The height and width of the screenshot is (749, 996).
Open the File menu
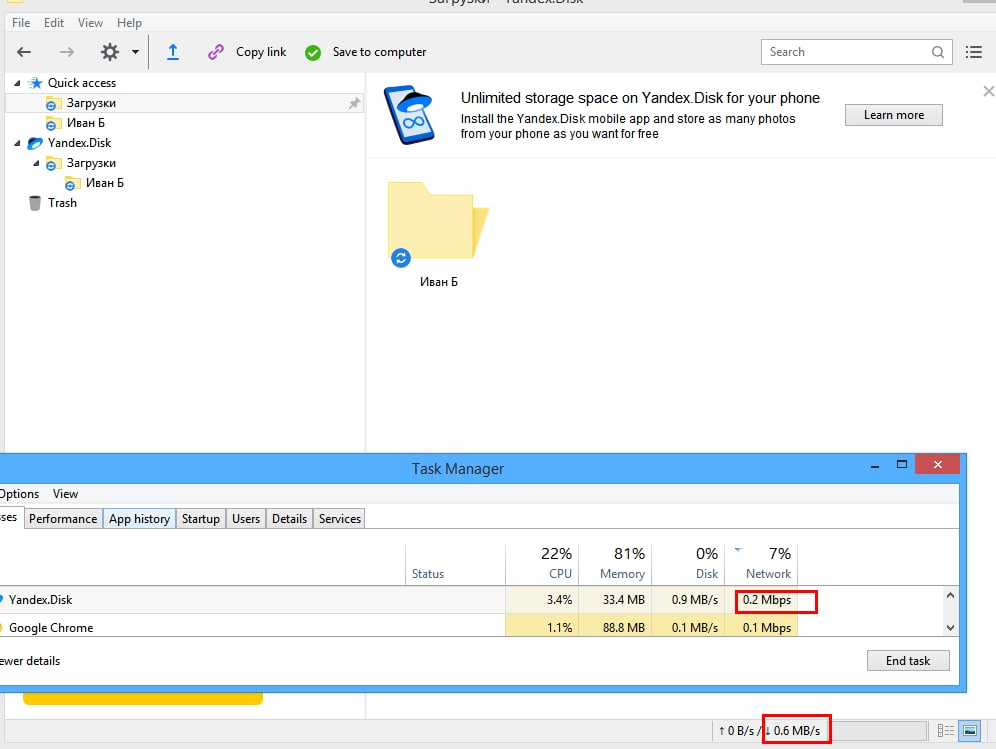(x=21, y=23)
